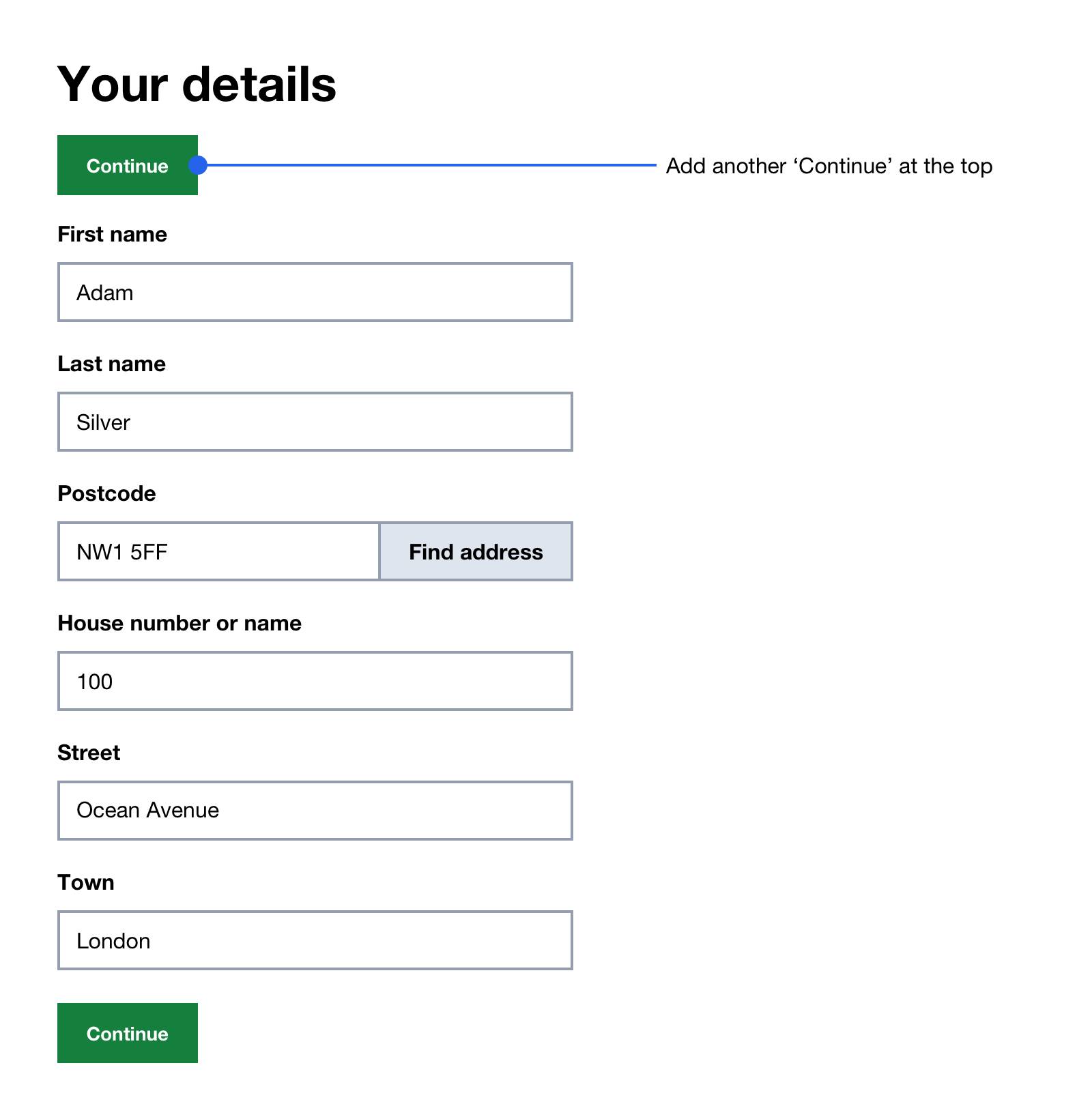Click the Your details page heading
The width and height of the screenshot is (1092, 1119).
197,83
